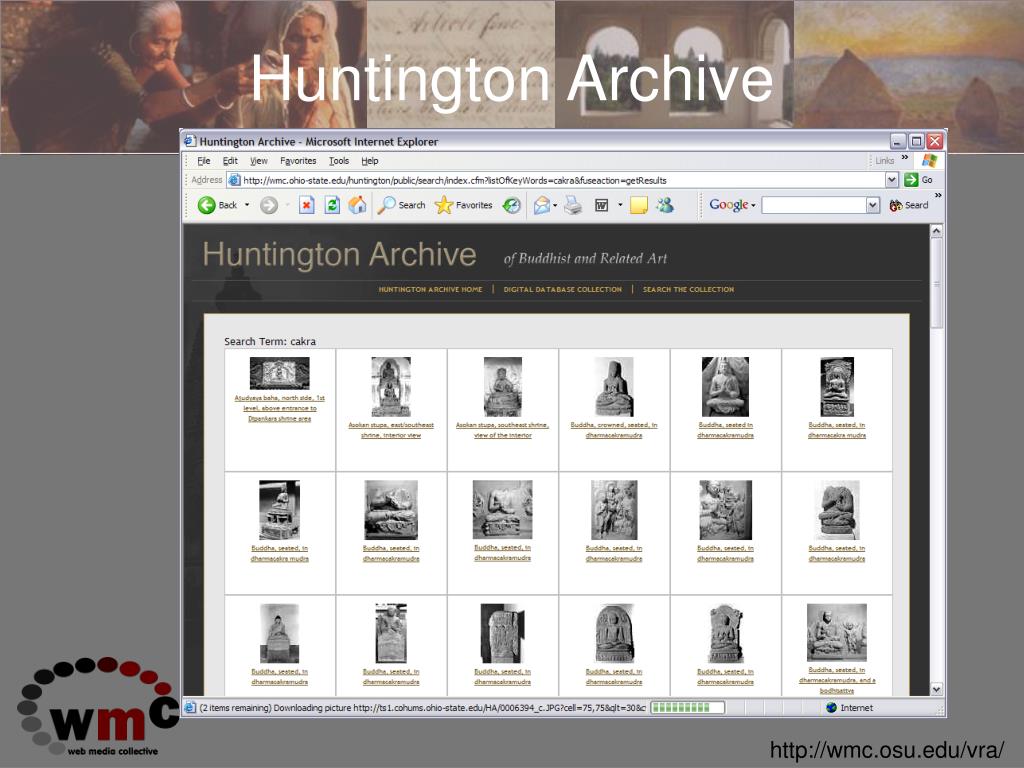Go to the Home page icon
Screen dimensions: 1024x768
[357, 205]
